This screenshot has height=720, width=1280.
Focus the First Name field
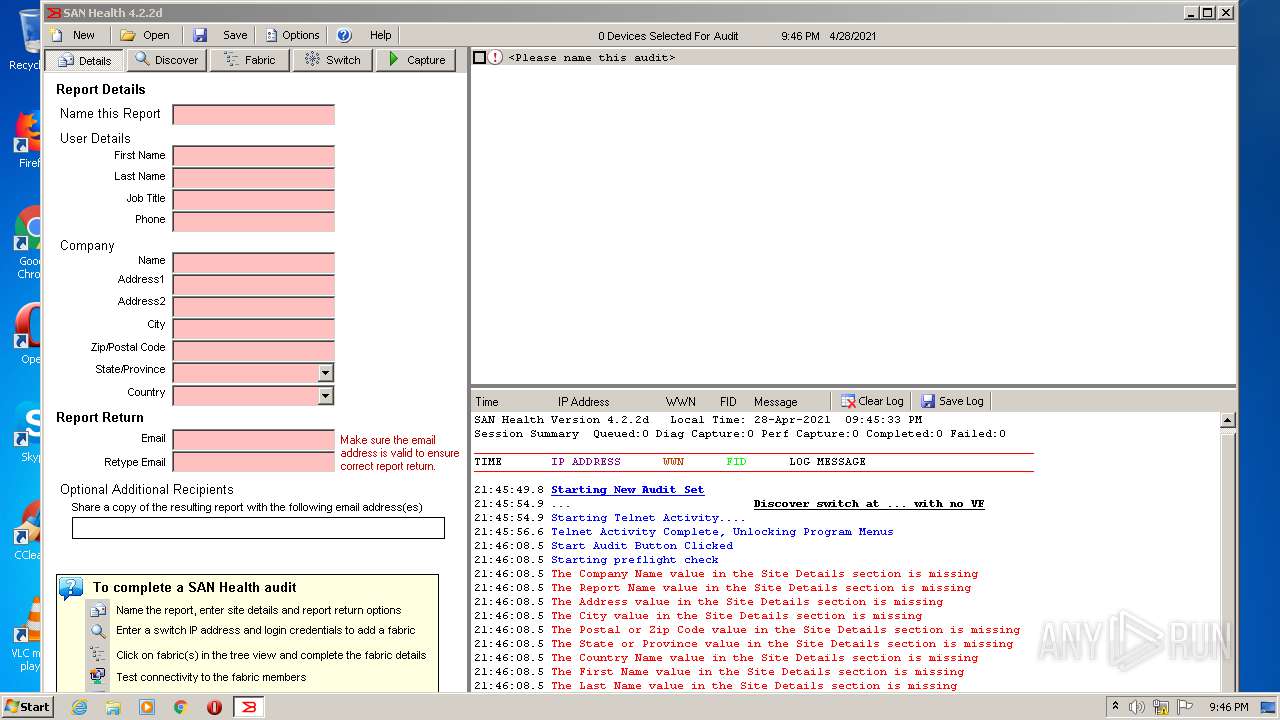(x=254, y=156)
